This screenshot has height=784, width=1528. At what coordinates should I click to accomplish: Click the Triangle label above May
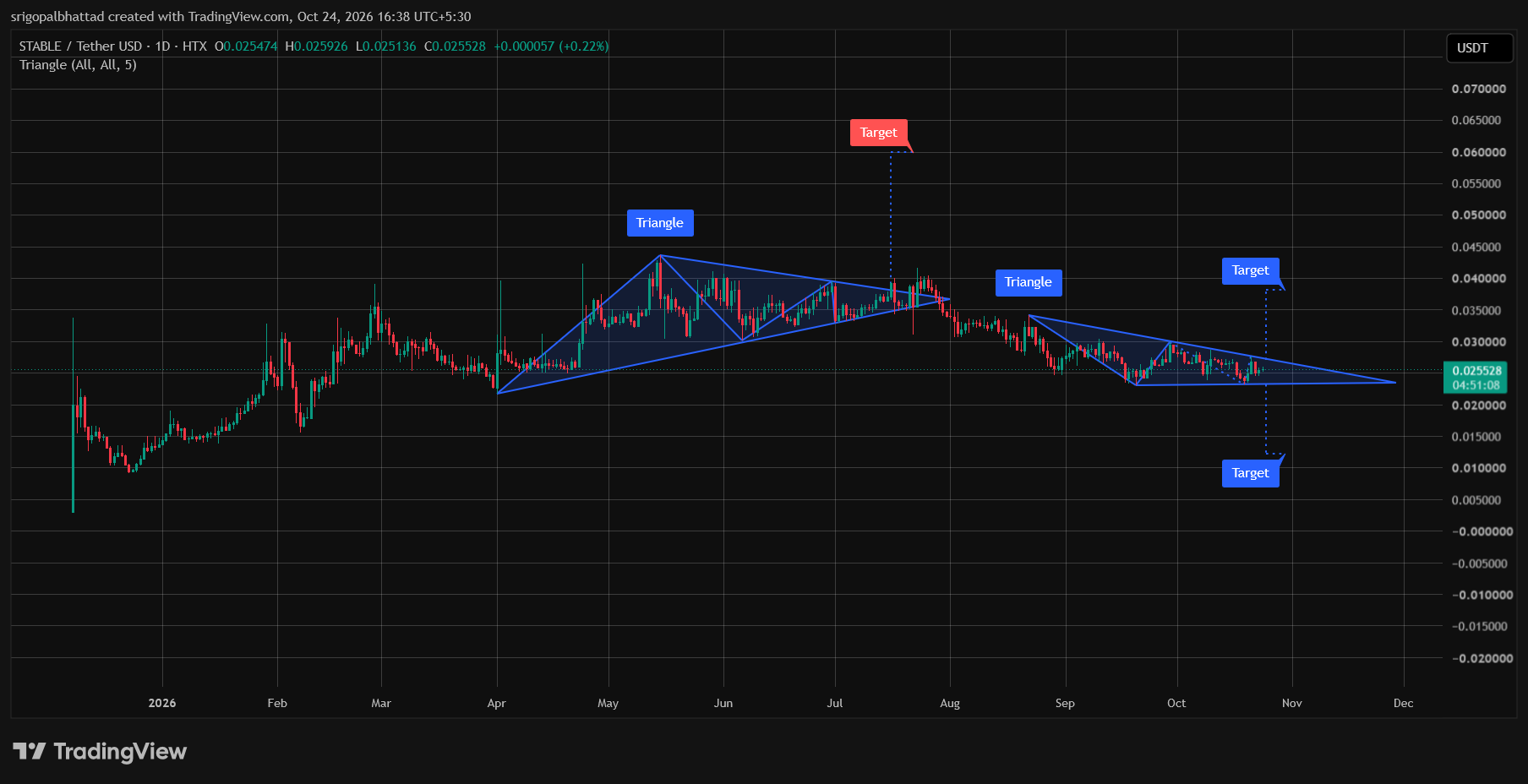click(659, 223)
